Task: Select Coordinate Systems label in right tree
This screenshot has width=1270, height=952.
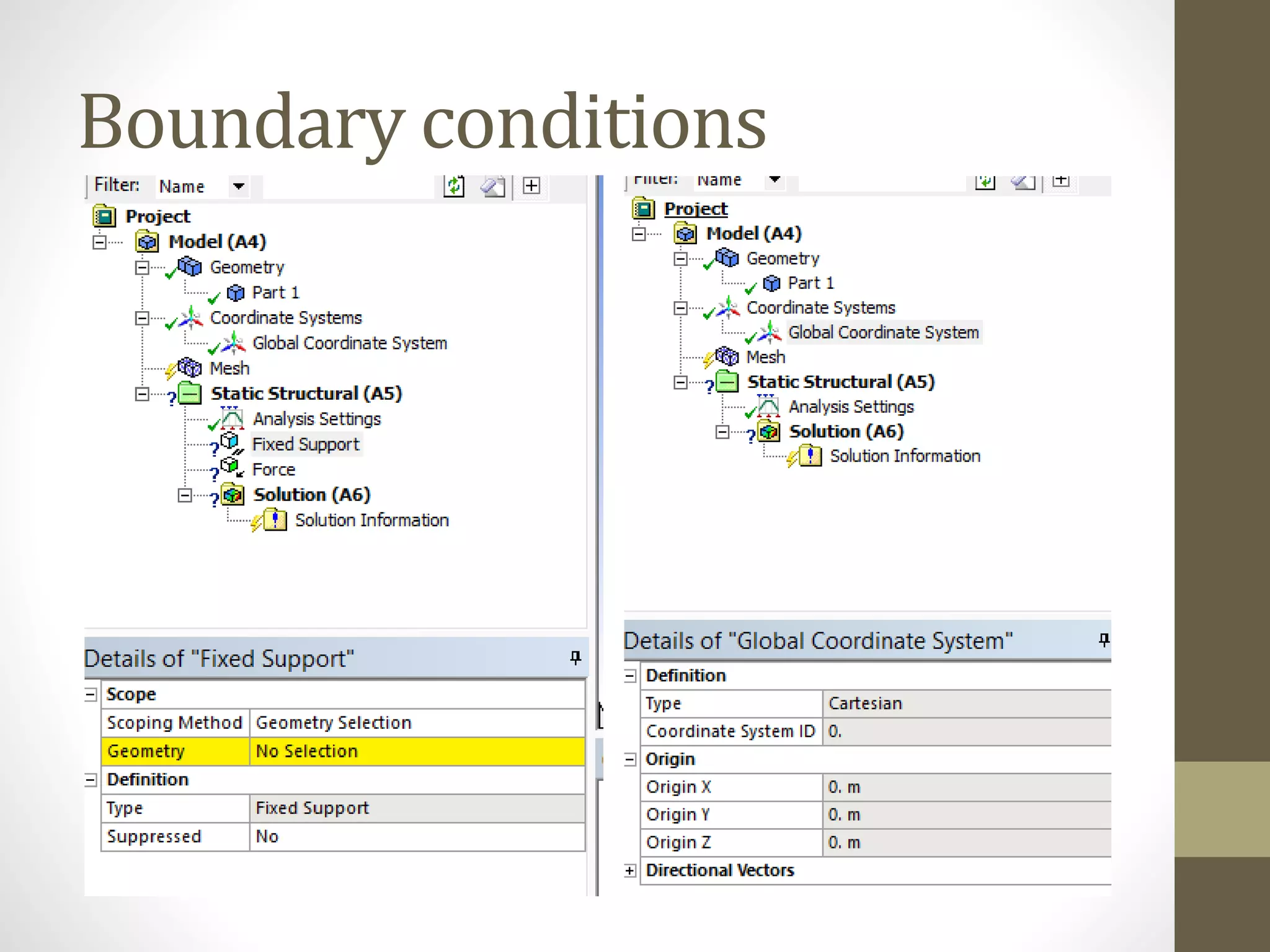Action: [x=821, y=308]
